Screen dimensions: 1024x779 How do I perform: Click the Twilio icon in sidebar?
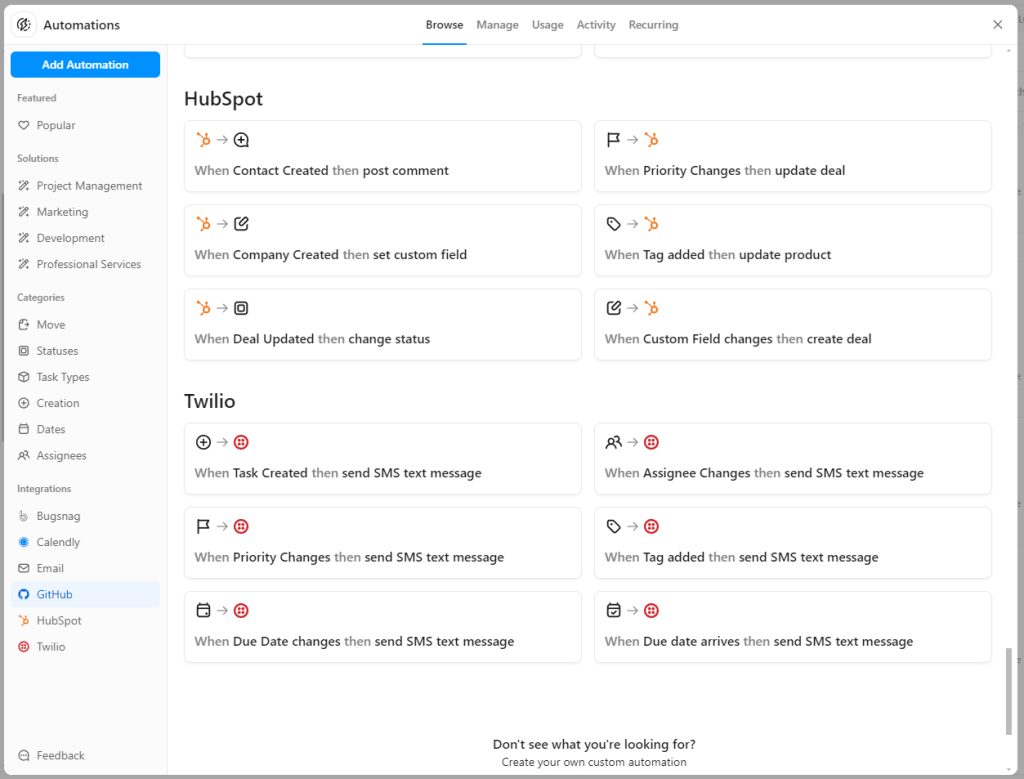point(24,646)
